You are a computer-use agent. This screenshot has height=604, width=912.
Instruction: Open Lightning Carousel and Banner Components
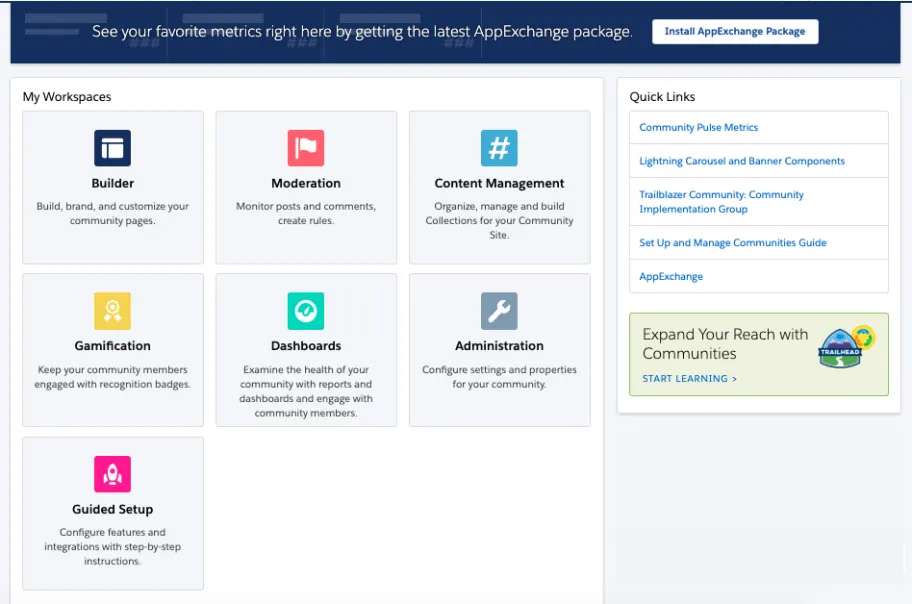pyautogui.click(x=742, y=160)
